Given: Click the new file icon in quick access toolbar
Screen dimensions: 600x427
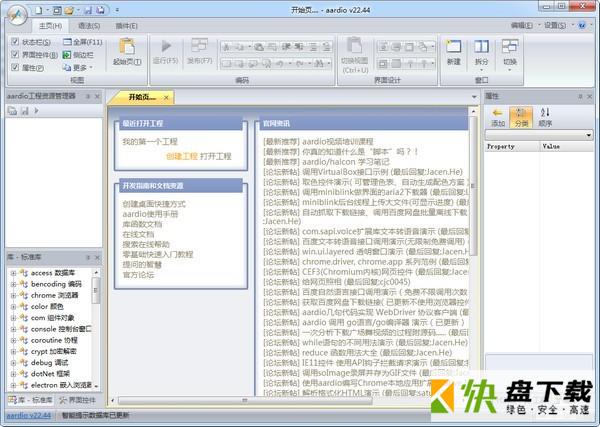Looking at the screenshot, I should pyautogui.click(x=39, y=10).
